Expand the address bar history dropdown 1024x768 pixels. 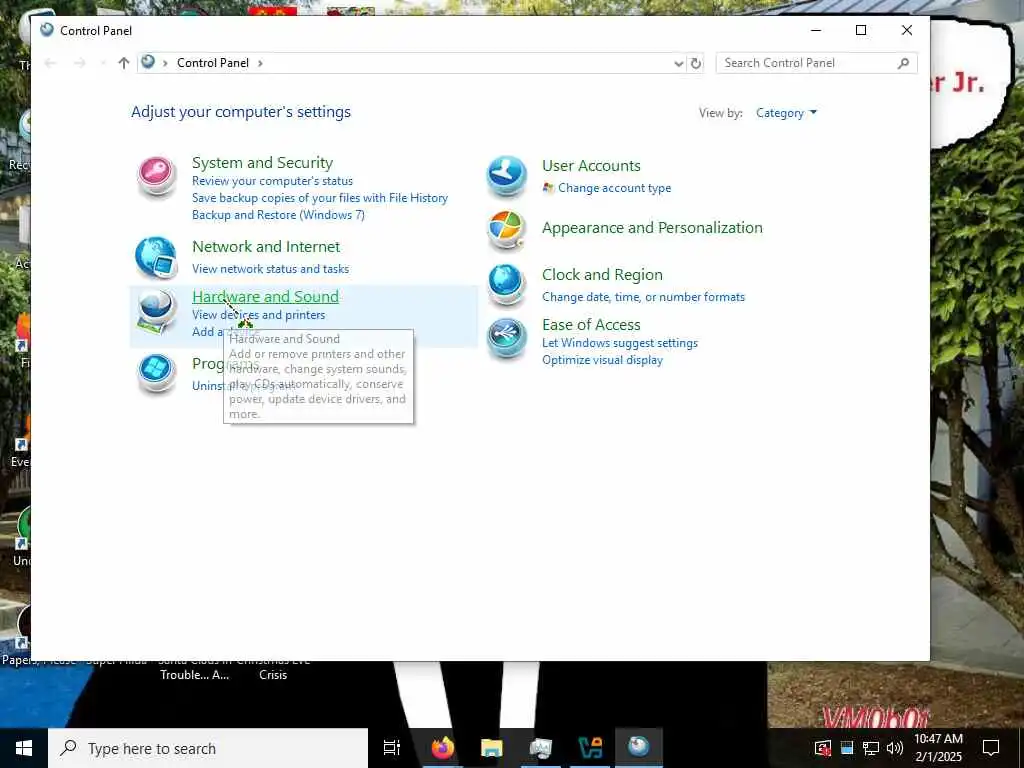(x=679, y=63)
